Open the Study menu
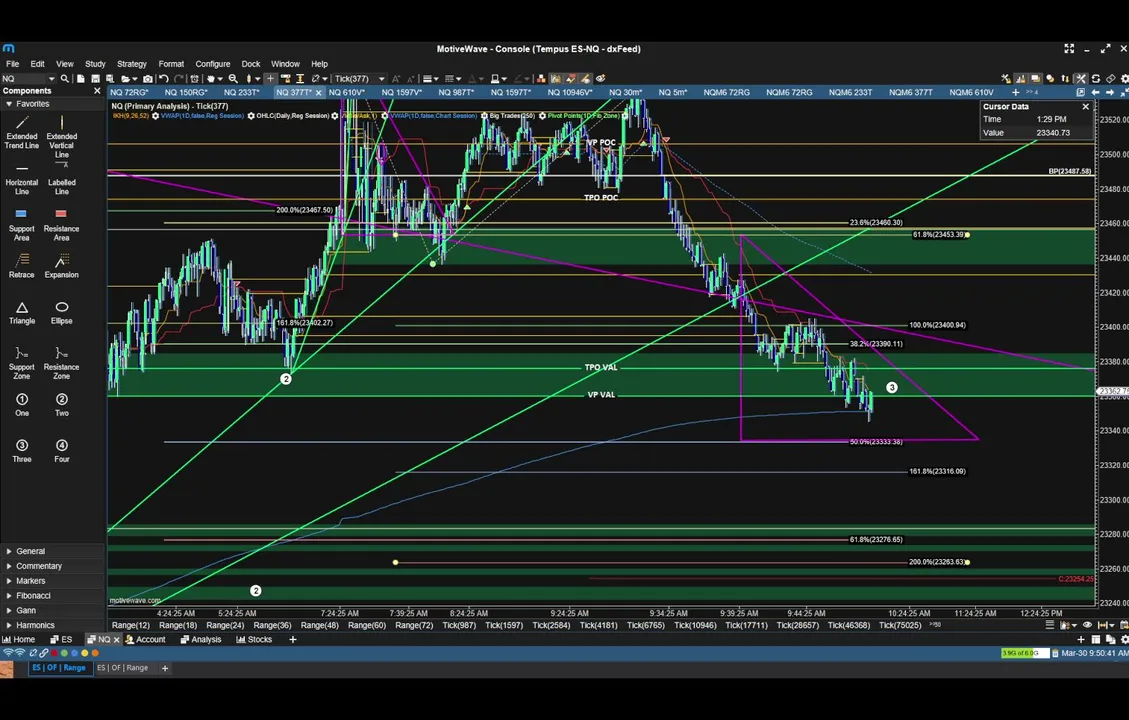 pyautogui.click(x=95, y=64)
